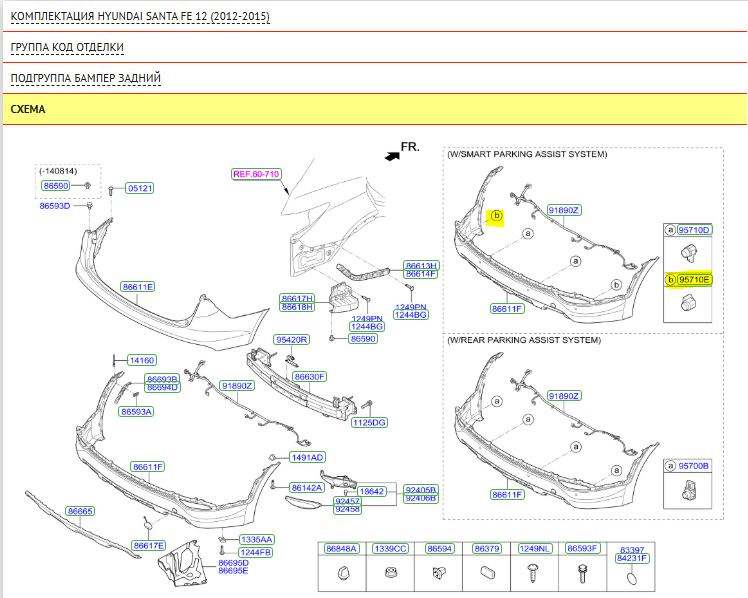748x598 pixels.
Task: Click part label 86379 in the bottom table
Action: 487,549
